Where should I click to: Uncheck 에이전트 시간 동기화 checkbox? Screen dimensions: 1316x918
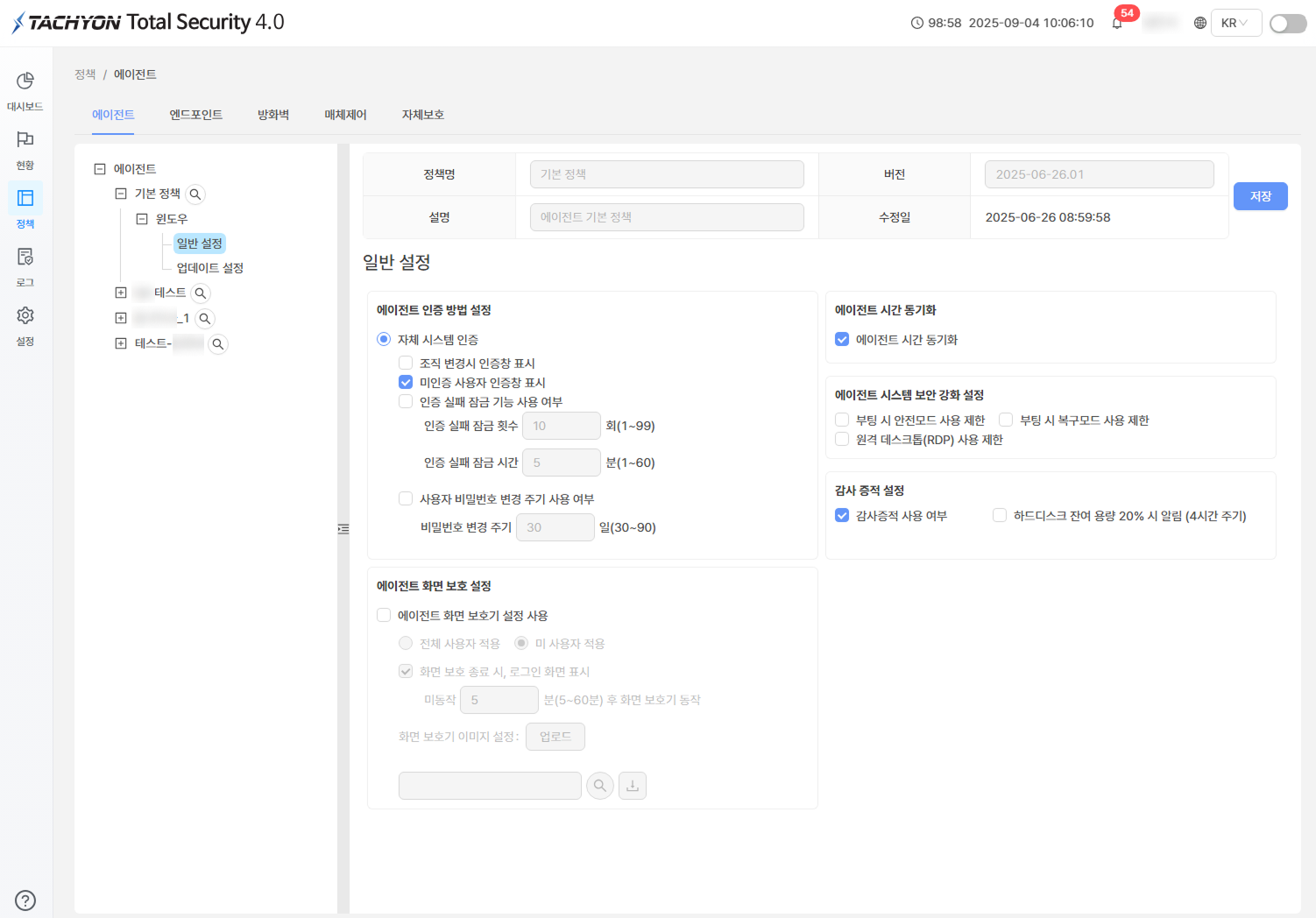click(842, 339)
